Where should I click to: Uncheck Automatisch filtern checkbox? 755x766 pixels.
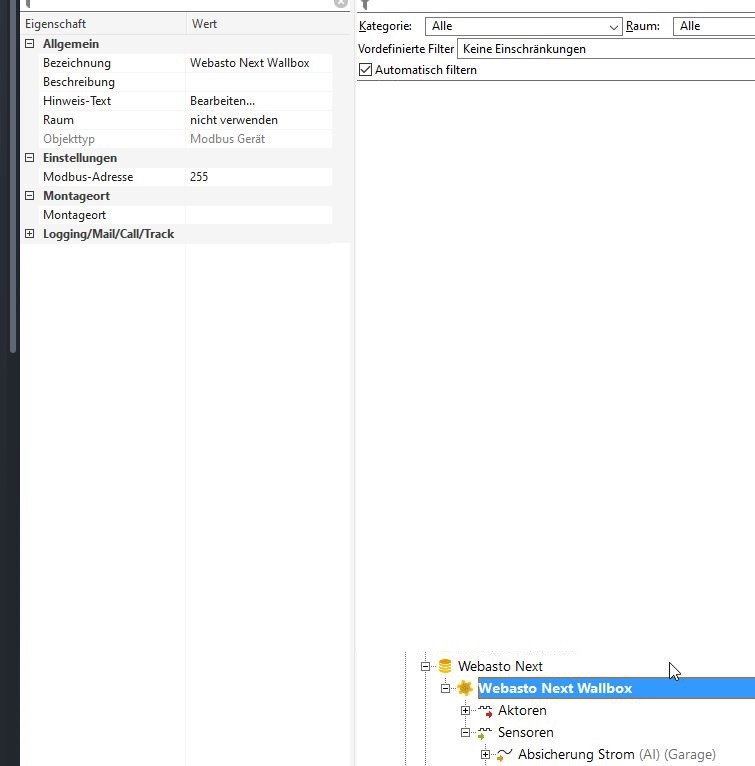366,70
